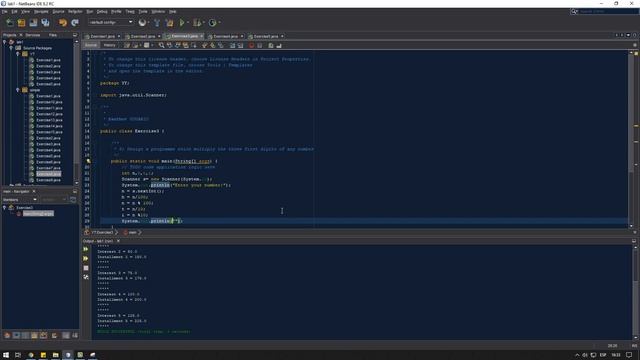Open Exercise15.java in the project tree

tap(49, 132)
